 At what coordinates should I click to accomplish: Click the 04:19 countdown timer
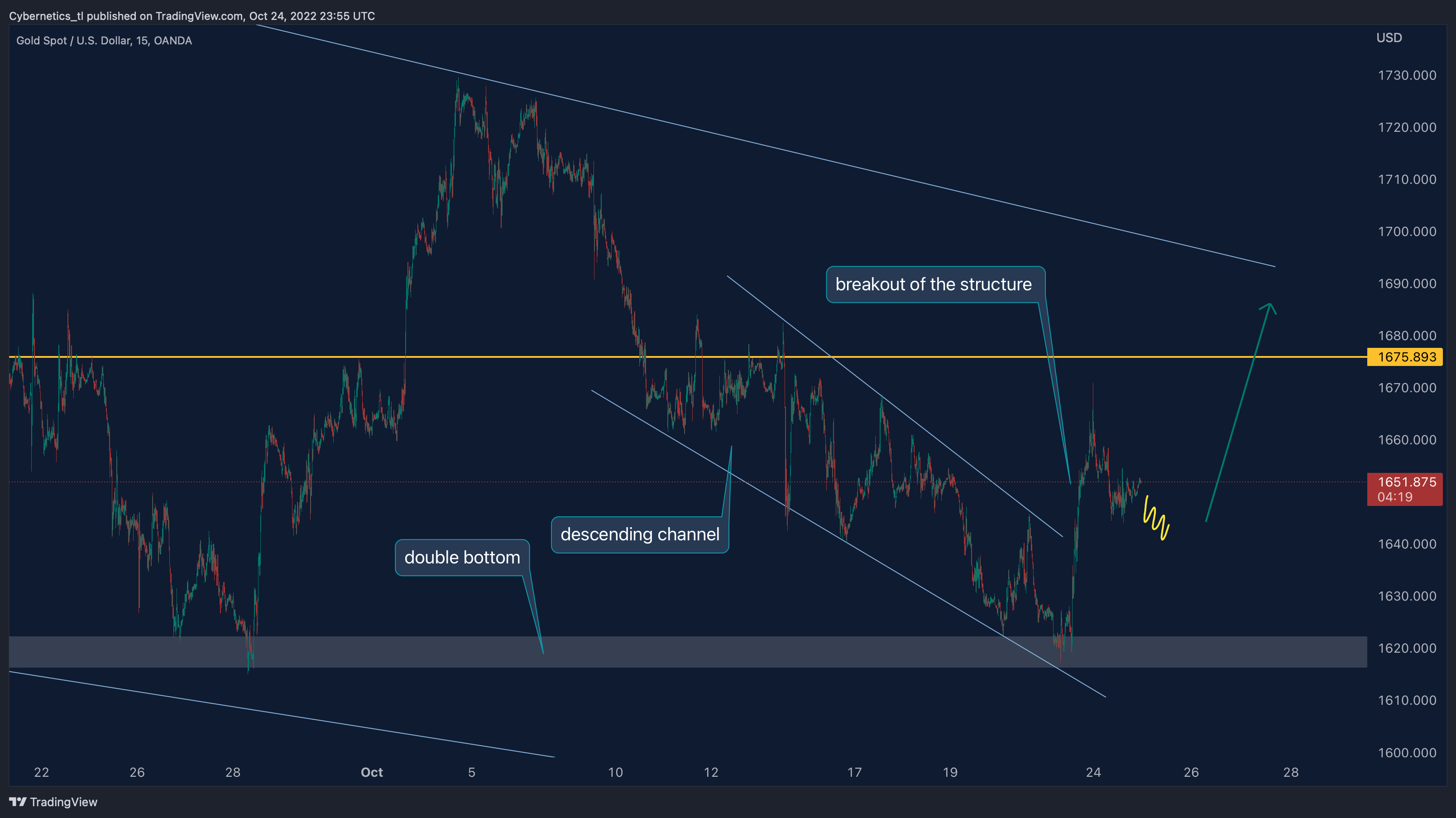(x=1394, y=497)
